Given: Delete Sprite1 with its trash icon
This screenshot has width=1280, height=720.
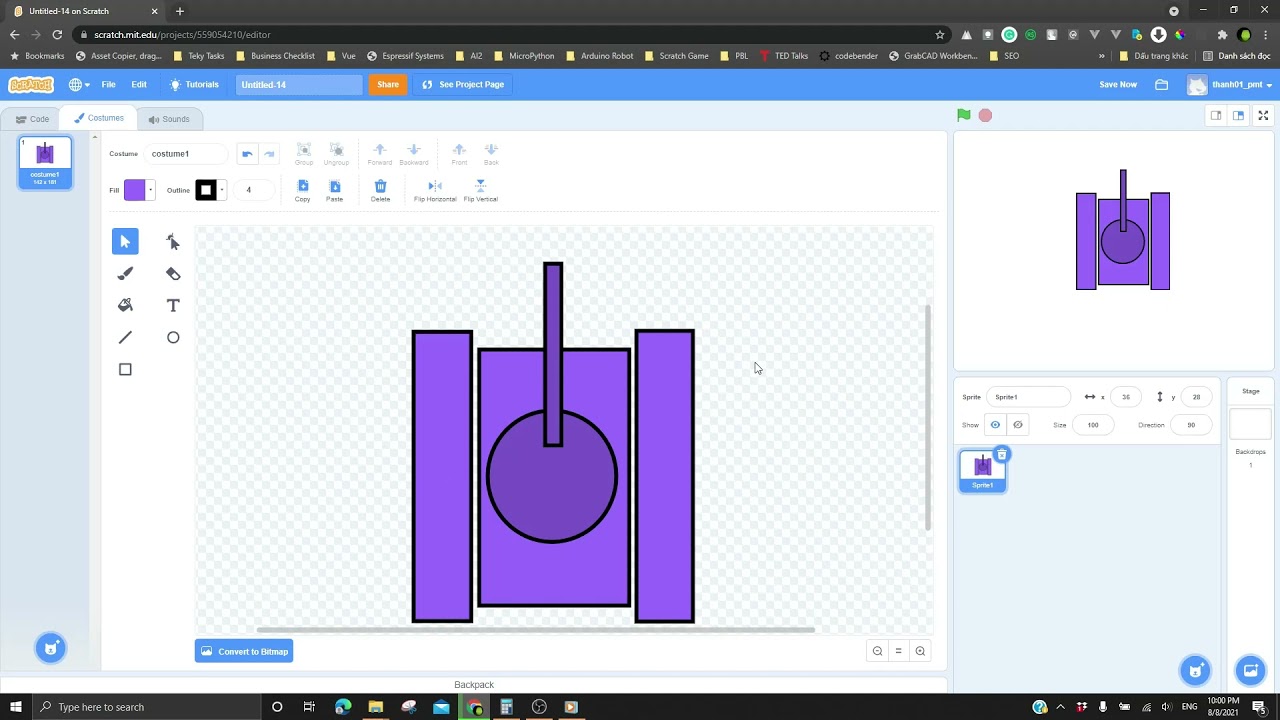Looking at the screenshot, I should click(1002, 455).
